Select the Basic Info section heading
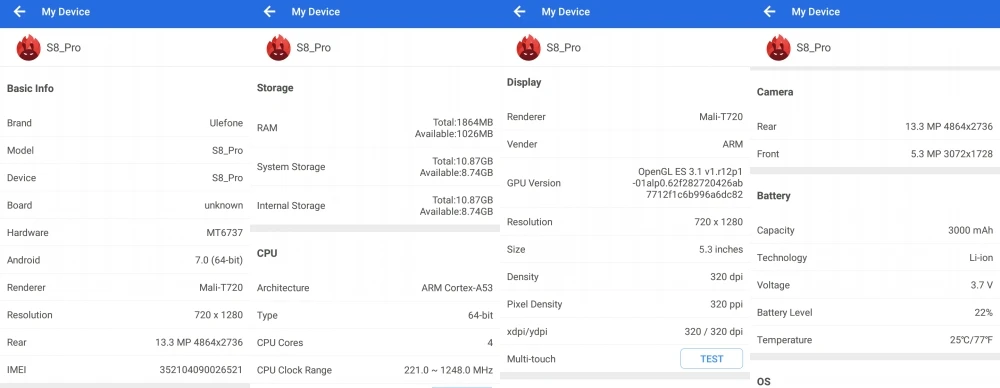Screen dimensions: 1000x388 coord(30,89)
